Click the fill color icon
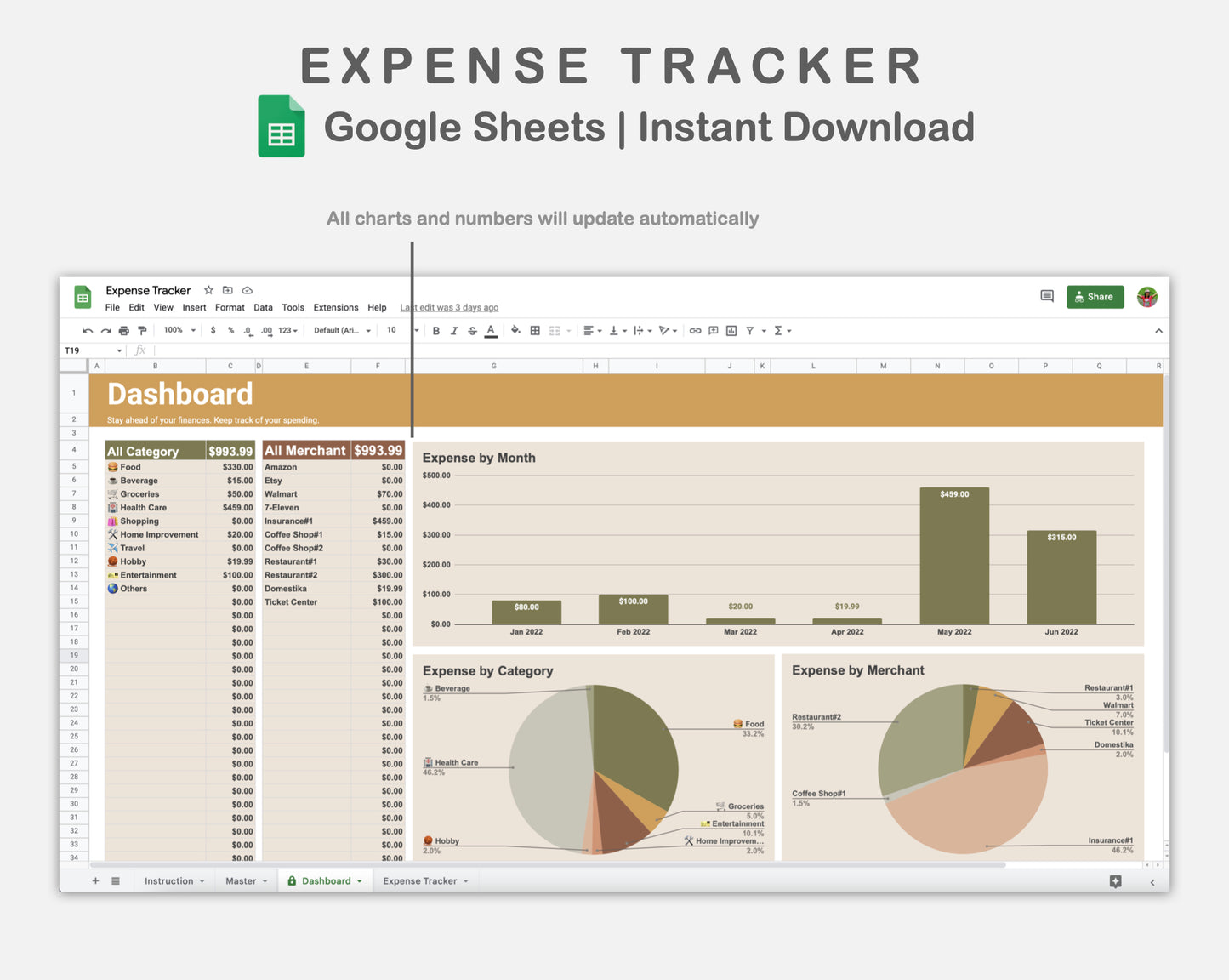The image size is (1229, 980). click(515, 330)
